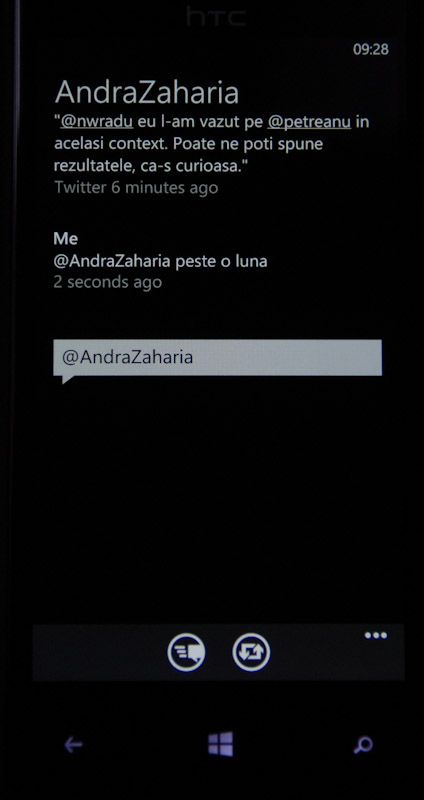Focus the @AndraZaharia comment text box
The height and width of the screenshot is (800, 424).
(x=217, y=358)
